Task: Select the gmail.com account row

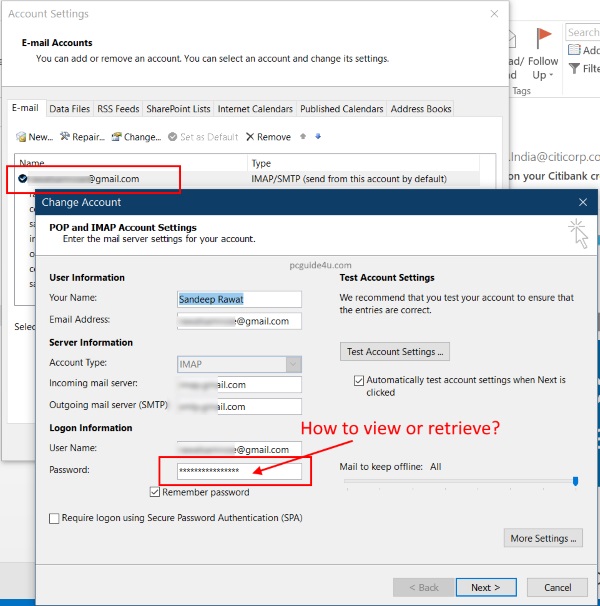Action: pos(247,179)
